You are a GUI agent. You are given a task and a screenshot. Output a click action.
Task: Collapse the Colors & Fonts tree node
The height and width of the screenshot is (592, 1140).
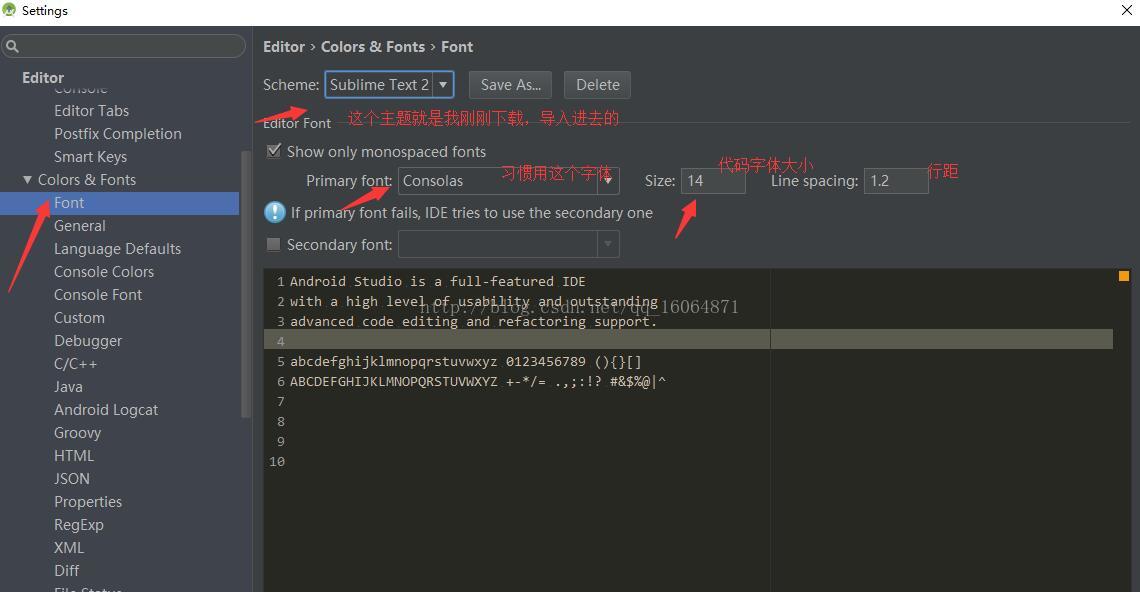(28, 180)
